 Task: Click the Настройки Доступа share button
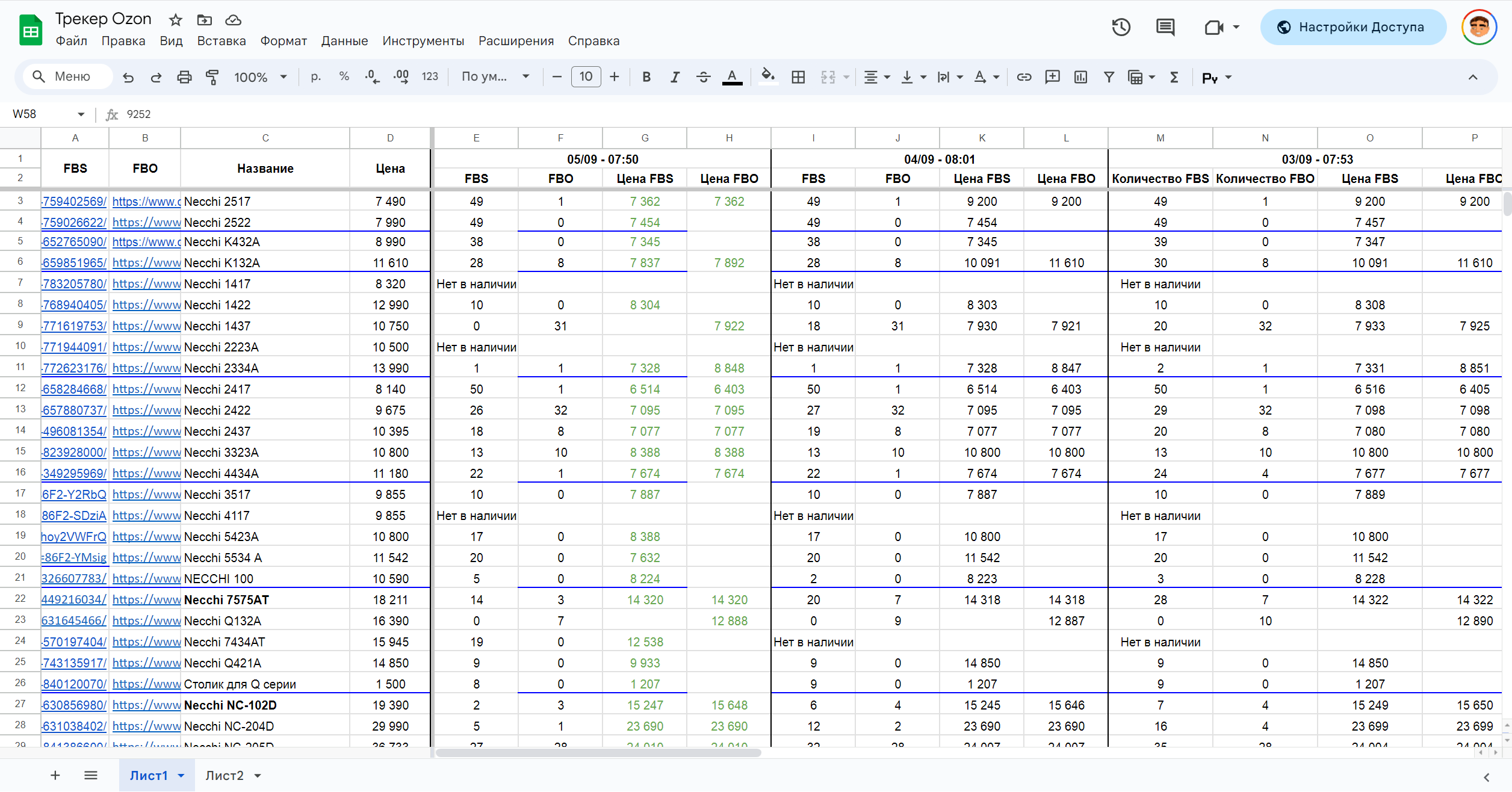click(1353, 27)
